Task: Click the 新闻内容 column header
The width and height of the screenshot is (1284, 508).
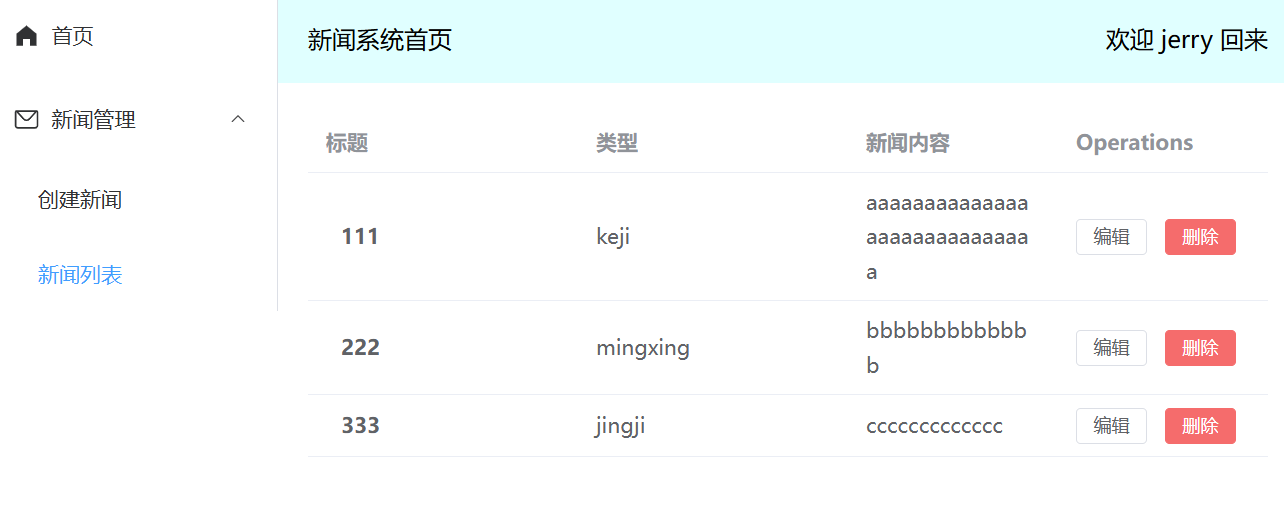Action: click(x=908, y=143)
